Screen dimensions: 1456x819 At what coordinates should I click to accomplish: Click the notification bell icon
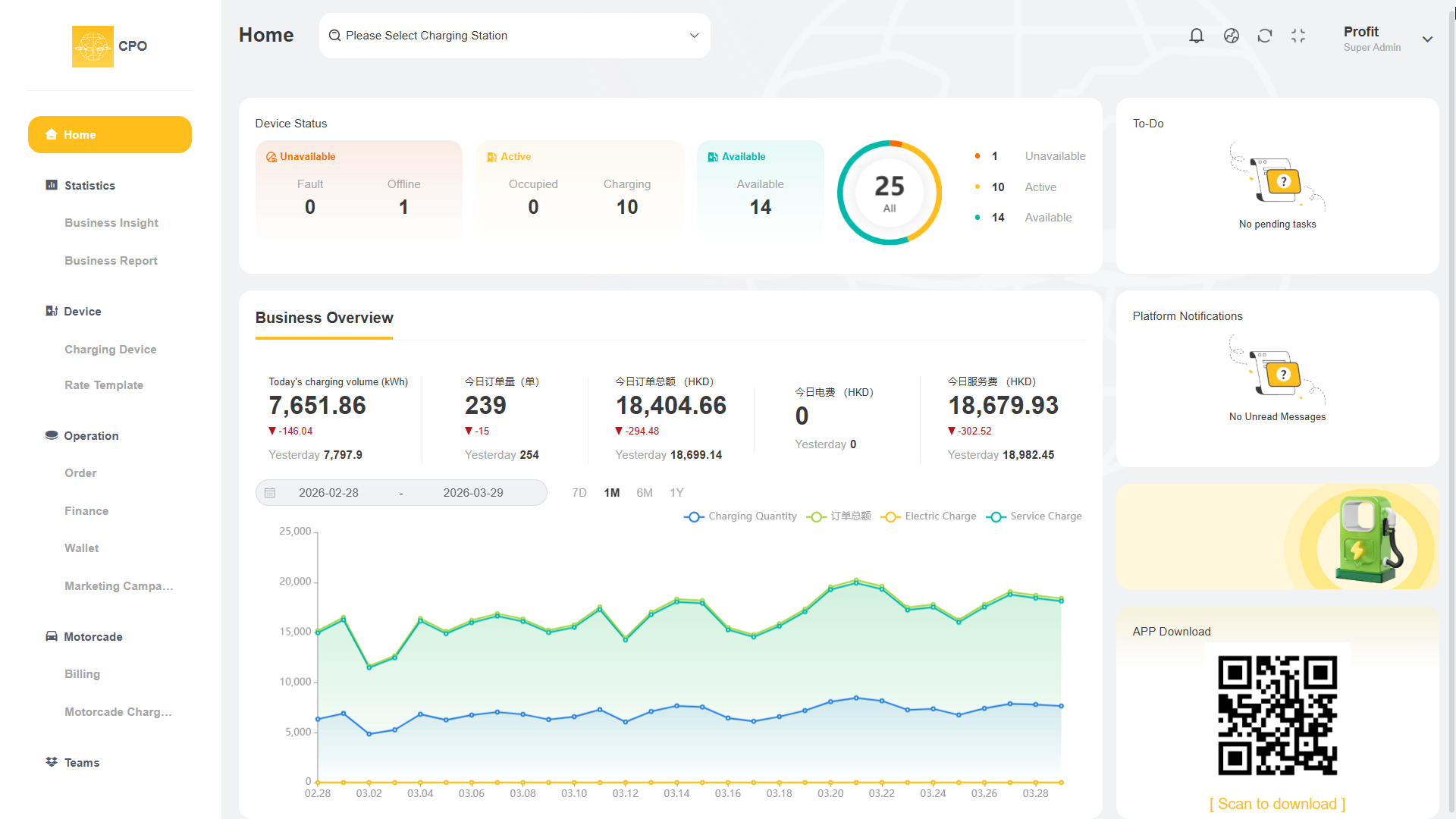(1197, 36)
